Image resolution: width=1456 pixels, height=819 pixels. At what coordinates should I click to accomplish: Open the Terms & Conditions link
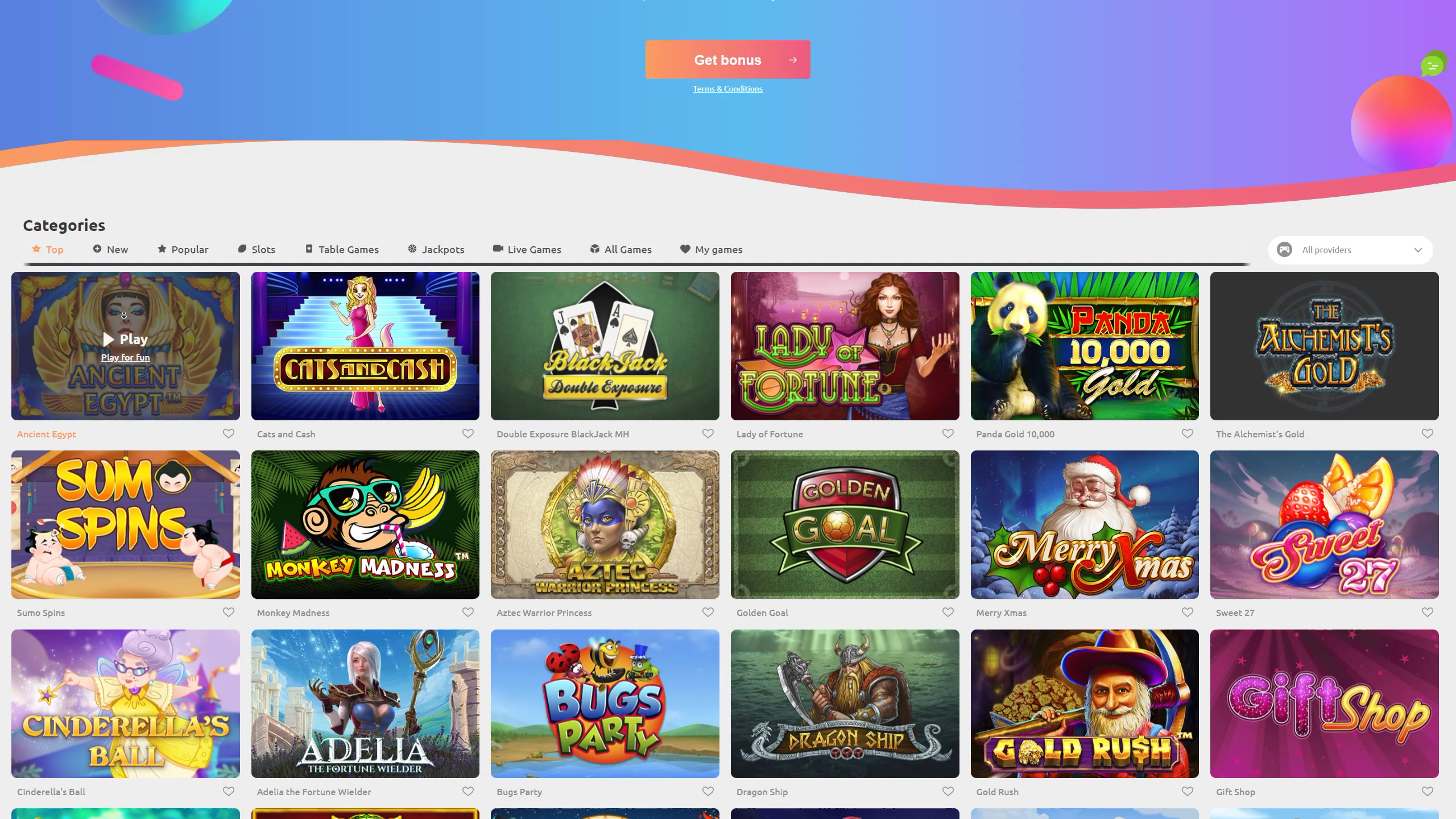pyautogui.click(x=727, y=89)
